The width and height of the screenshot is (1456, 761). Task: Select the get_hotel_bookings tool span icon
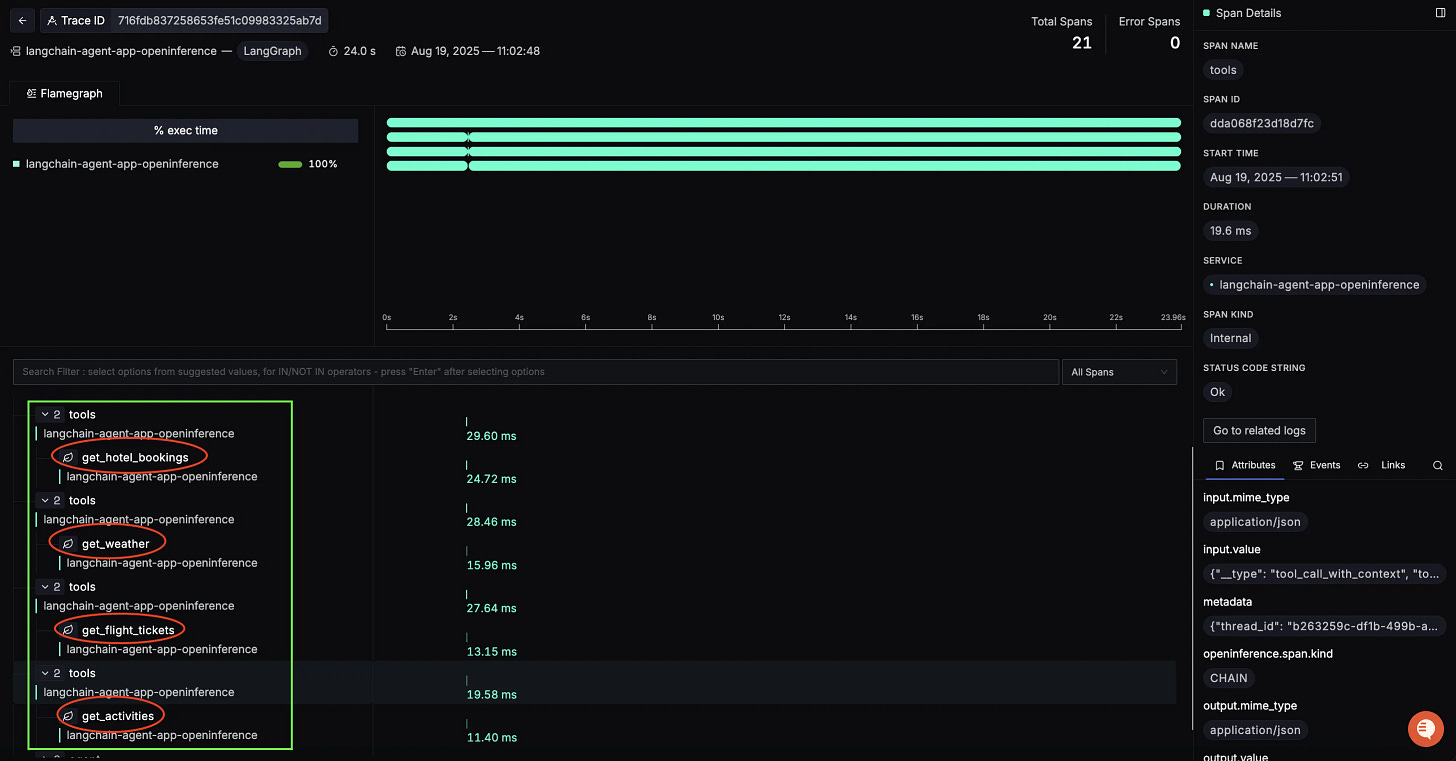(x=67, y=457)
